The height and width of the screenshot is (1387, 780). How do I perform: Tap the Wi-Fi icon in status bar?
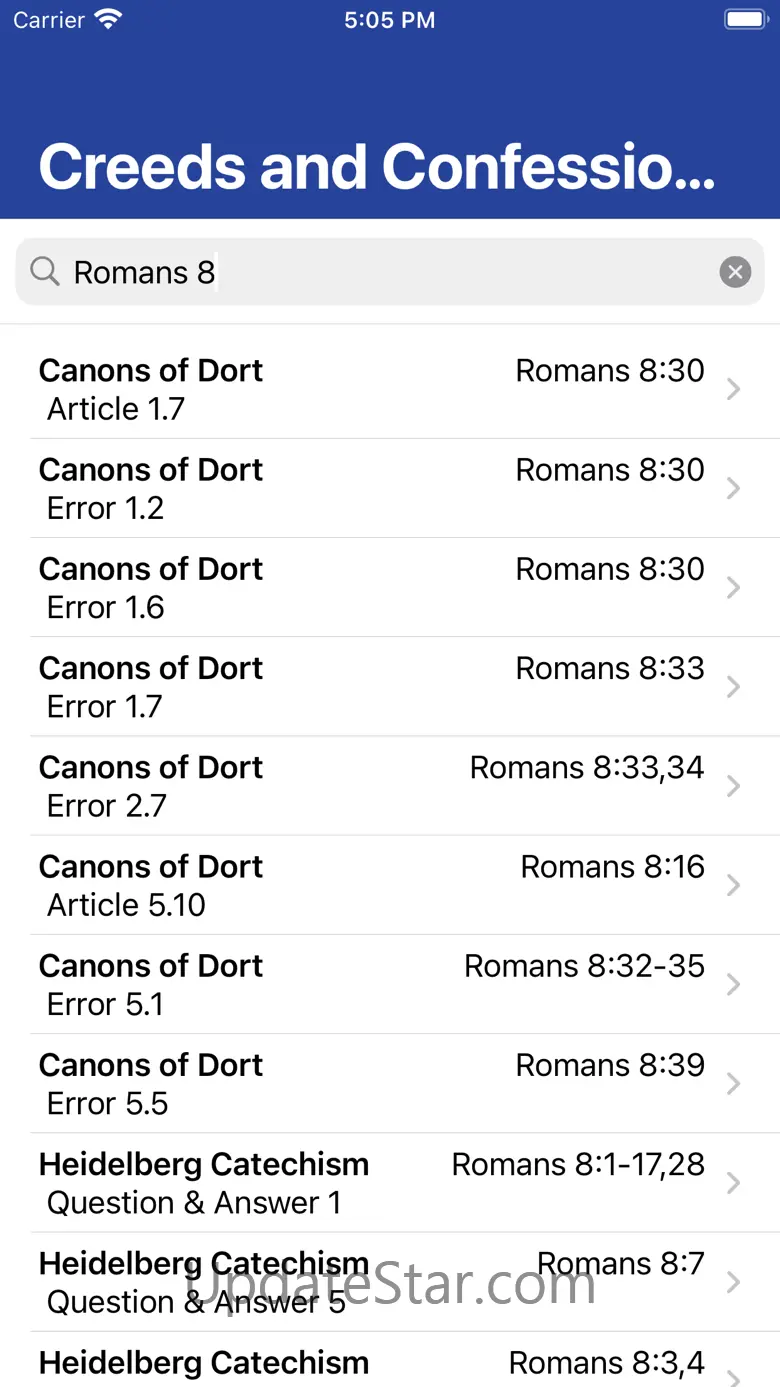[109, 20]
